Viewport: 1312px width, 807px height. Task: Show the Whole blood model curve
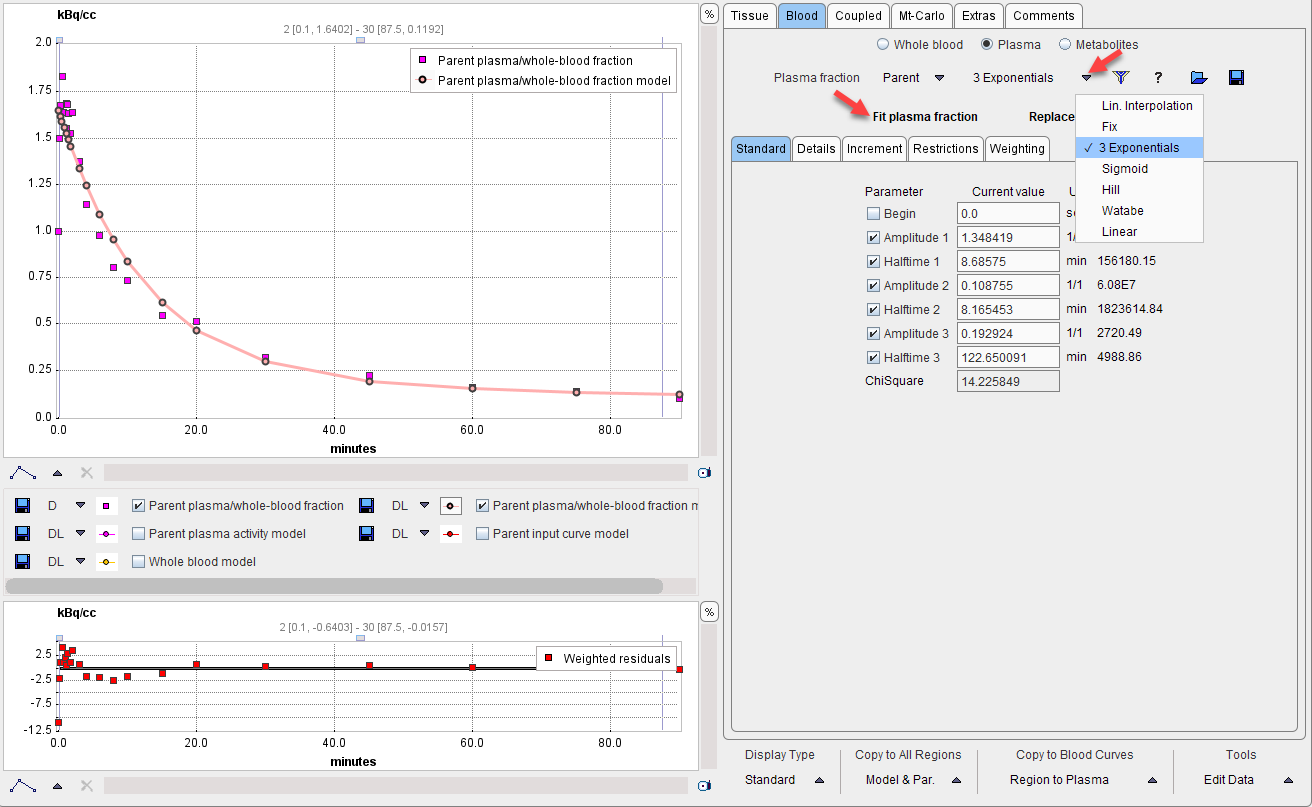click(139, 562)
